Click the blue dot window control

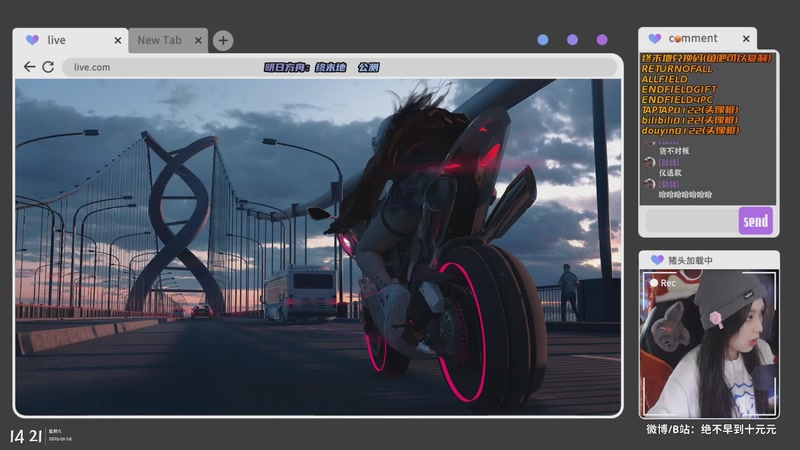tap(543, 40)
